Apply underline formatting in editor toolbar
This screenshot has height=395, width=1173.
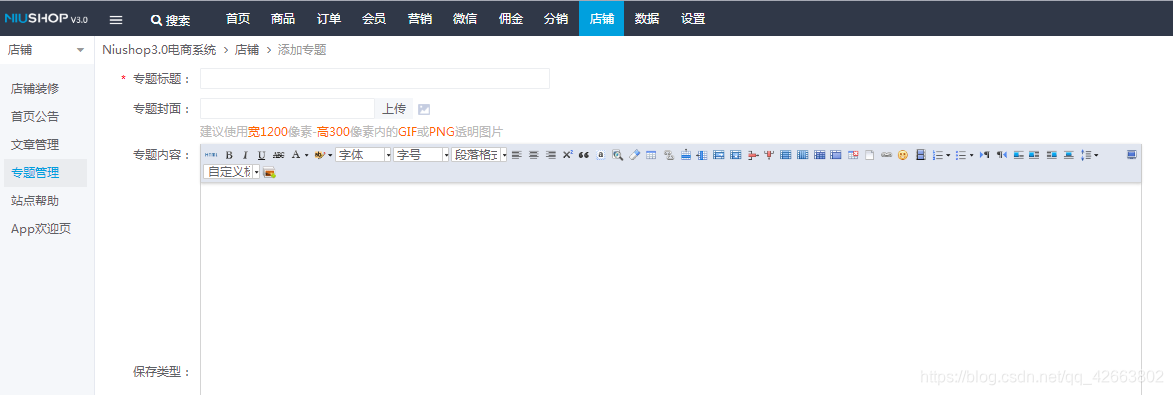(262, 155)
